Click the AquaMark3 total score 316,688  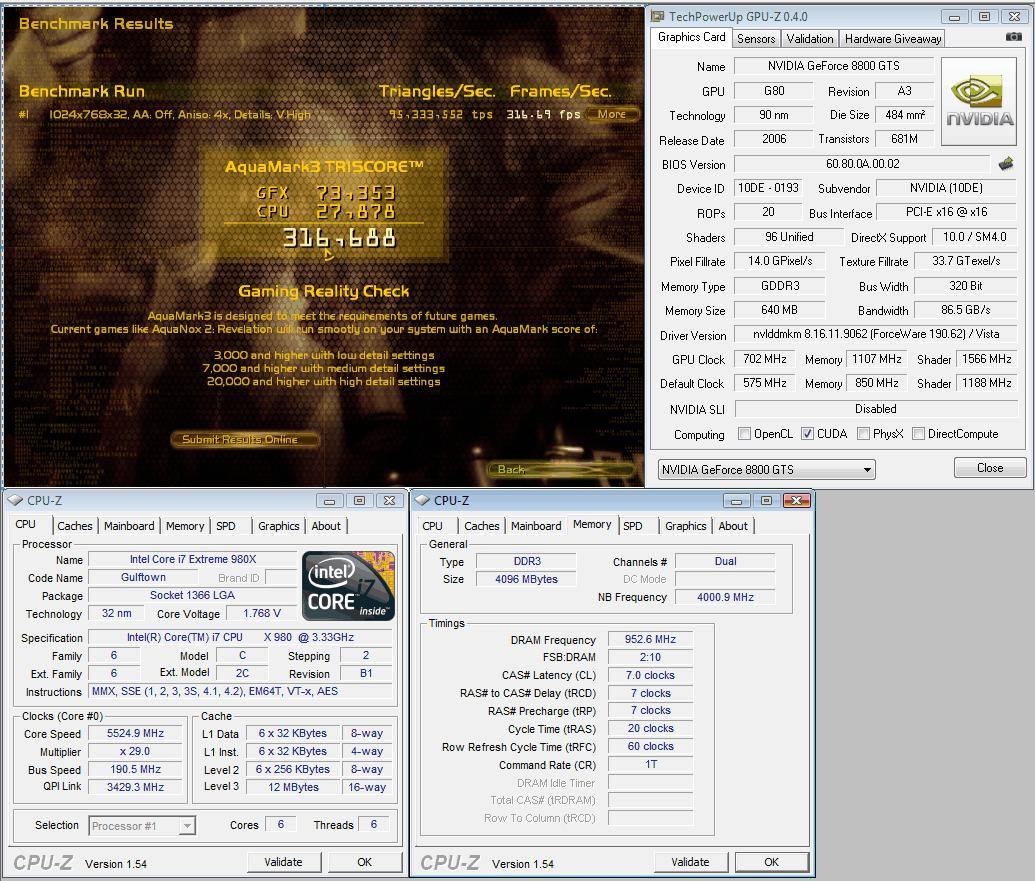tap(339, 238)
